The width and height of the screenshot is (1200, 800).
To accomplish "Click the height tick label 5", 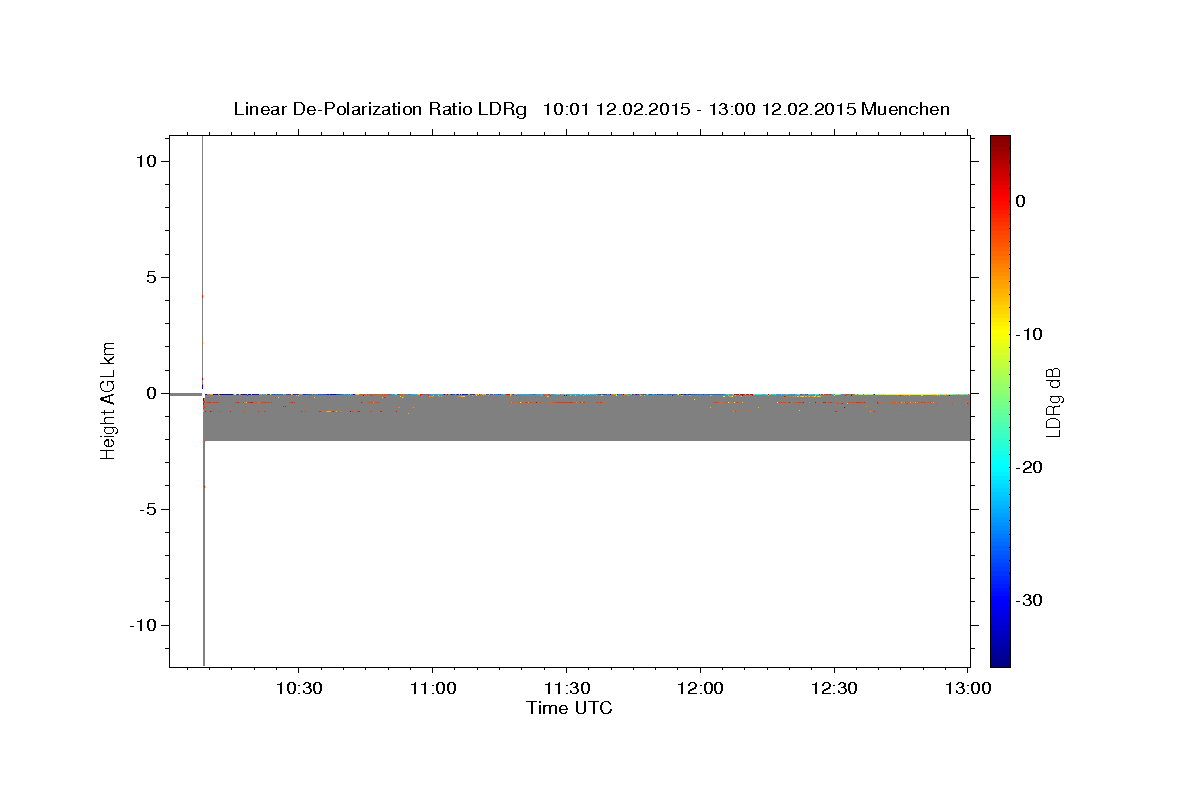I will pyautogui.click(x=152, y=277).
